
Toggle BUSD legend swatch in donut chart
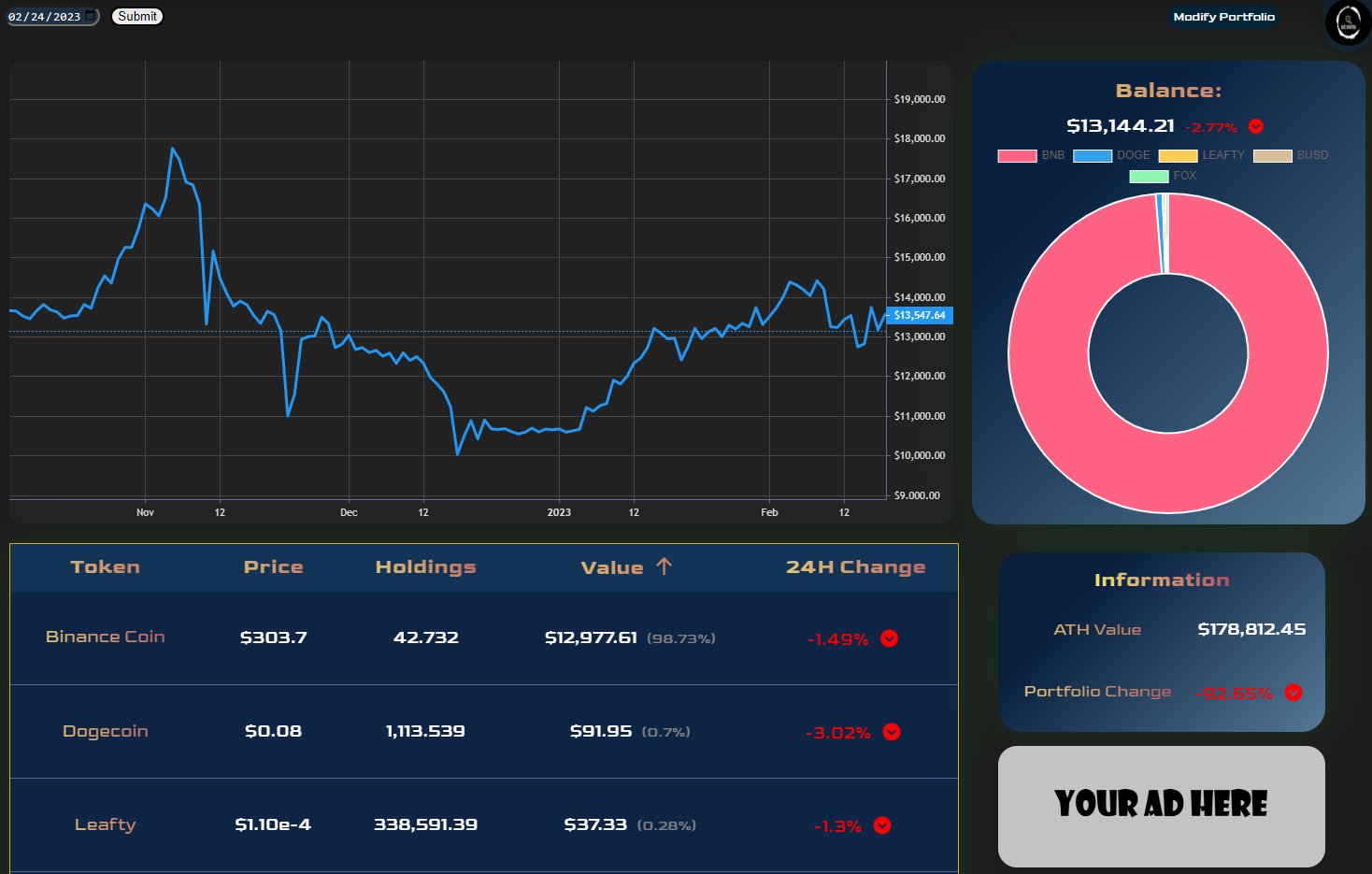tap(1272, 155)
